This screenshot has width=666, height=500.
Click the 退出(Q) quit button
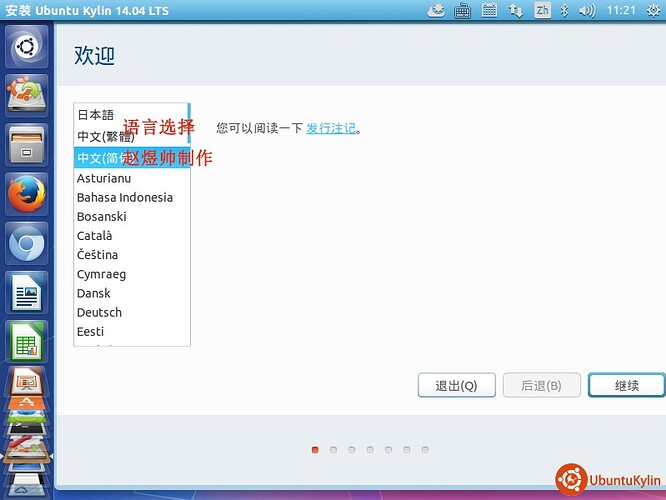(x=457, y=385)
